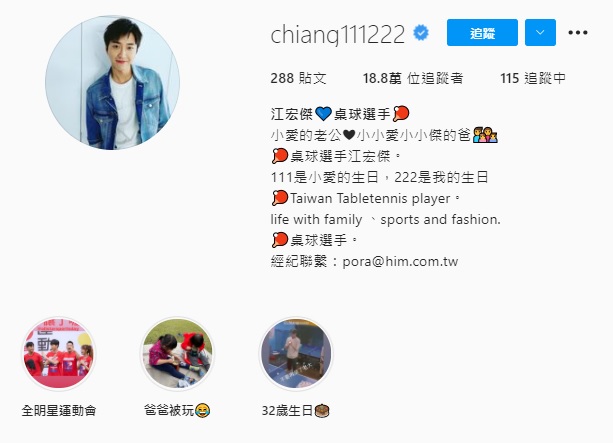The width and height of the screenshot is (613, 443).
Task: Click the family emoji in bio
Action: 485,135
